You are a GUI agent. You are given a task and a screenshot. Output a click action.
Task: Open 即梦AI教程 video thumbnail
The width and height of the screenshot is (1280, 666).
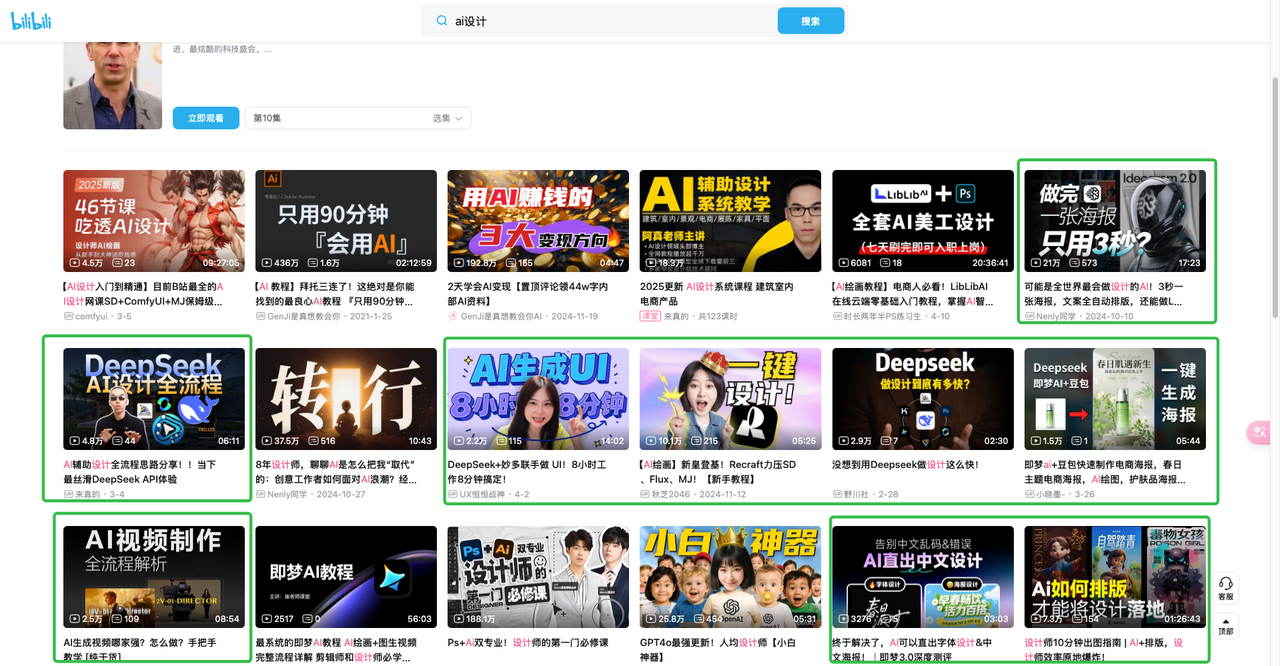pos(346,577)
